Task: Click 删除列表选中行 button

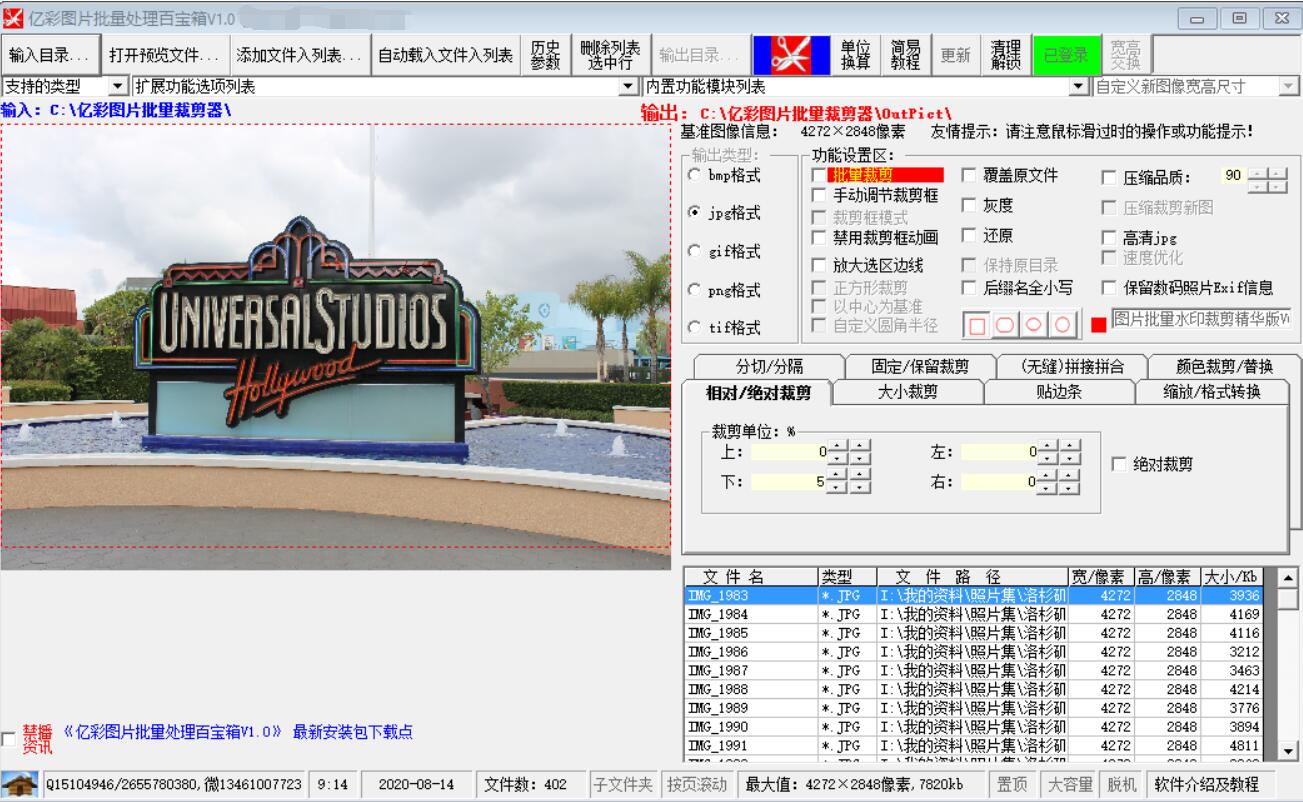Action: 611,55
